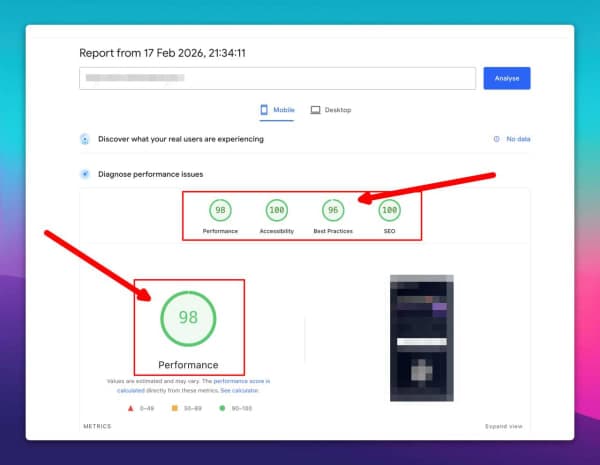Switch to the Mobile tab
Viewport: 600px width, 465px height.
click(x=277, y=110)
